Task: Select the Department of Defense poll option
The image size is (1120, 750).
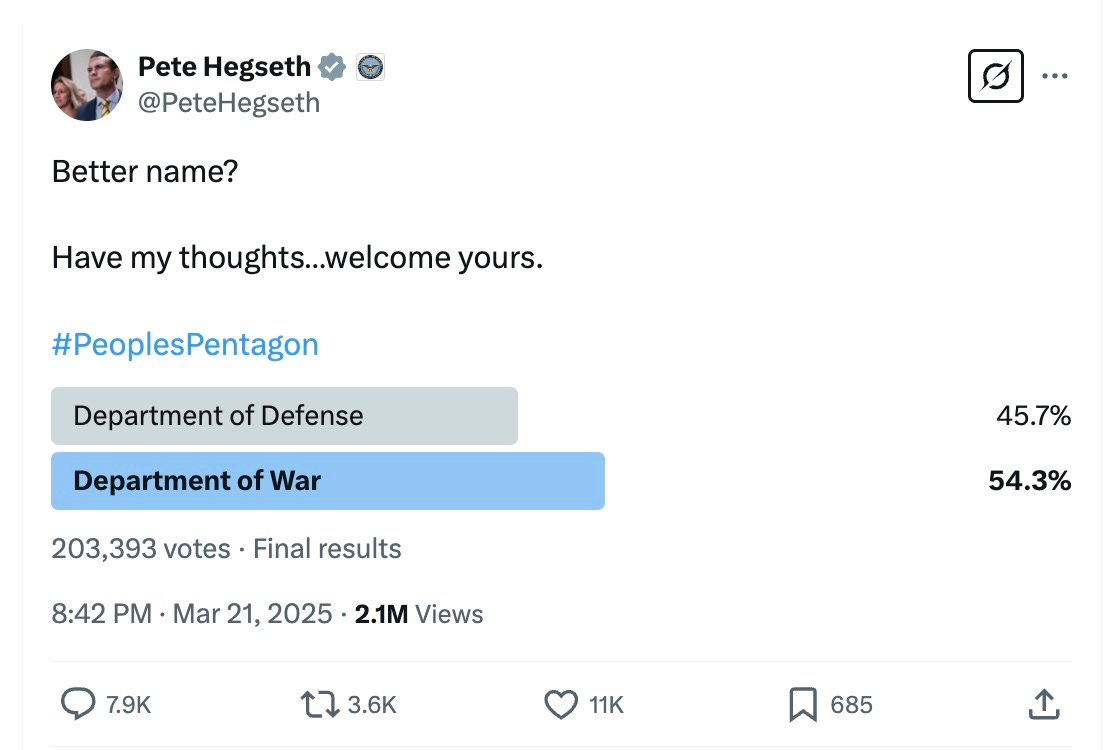Action: 284,416
